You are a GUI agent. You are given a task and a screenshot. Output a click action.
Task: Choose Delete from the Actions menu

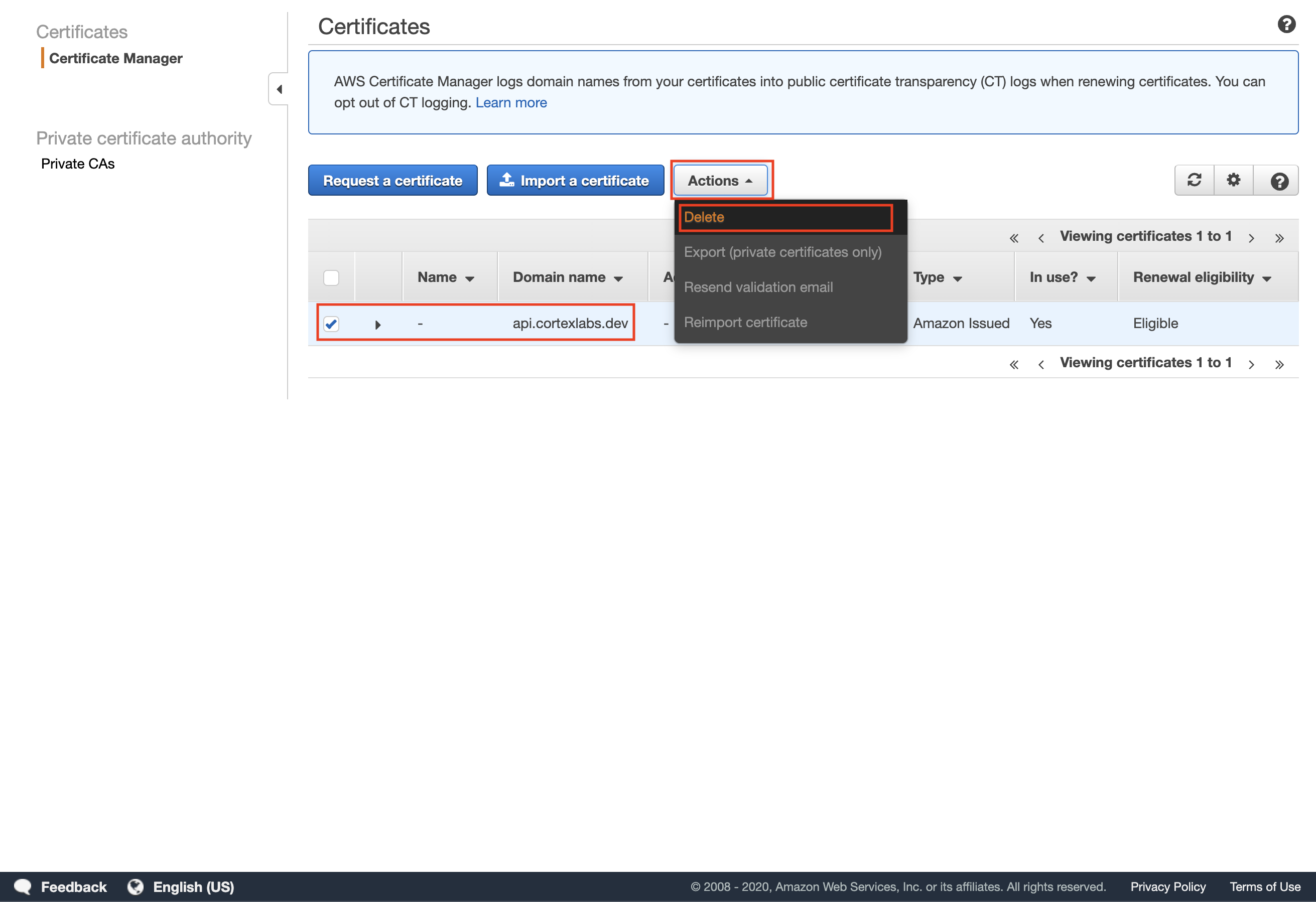click(704, 217)
